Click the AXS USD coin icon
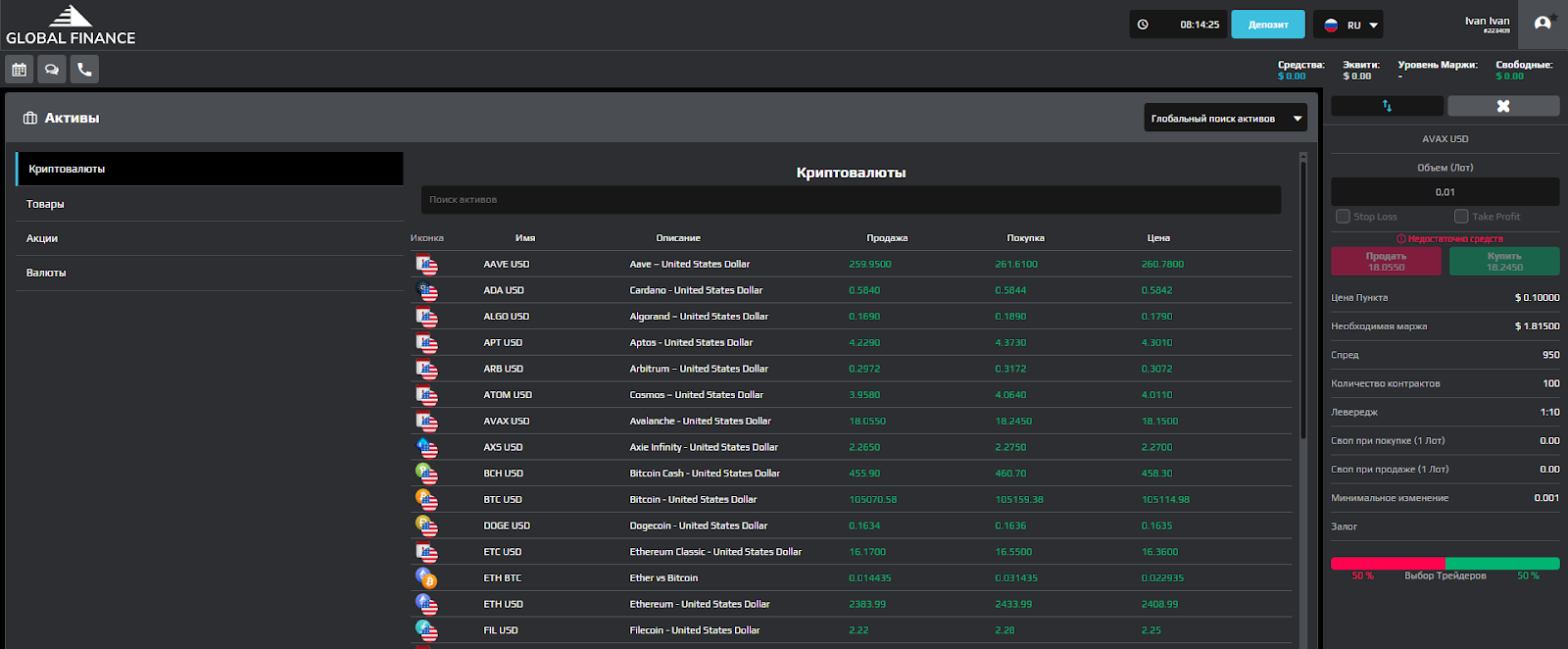1568x649 pixels. pyautogui.click(x=426, y=448)
